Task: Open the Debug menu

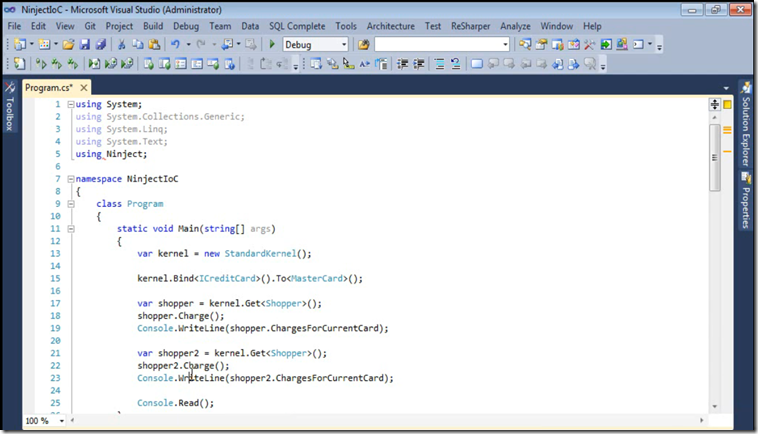Action: pyautogui.click(x=186, y=26)
